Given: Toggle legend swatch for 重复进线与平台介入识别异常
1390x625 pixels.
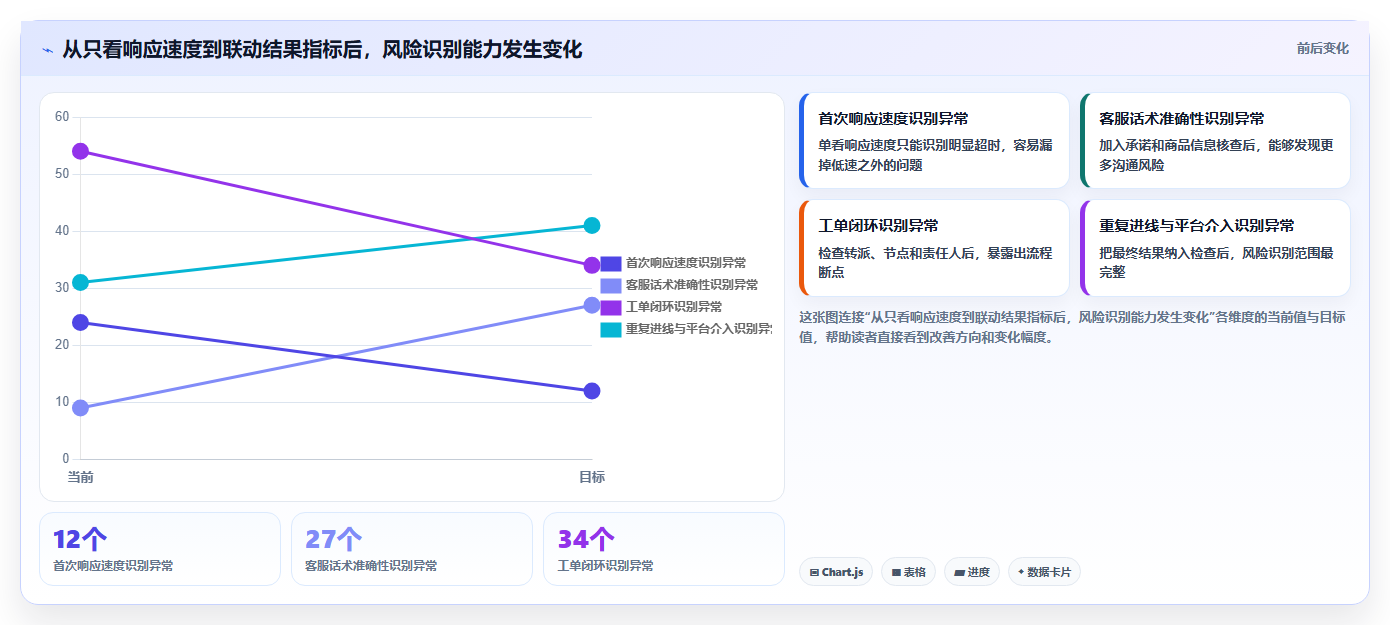Looking at the screenshot, I should click(x=611, y=329).
